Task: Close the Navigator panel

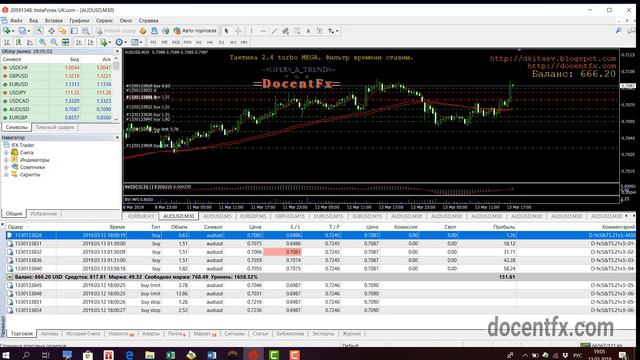Action: pyautogui.click(x=117, y=138)
